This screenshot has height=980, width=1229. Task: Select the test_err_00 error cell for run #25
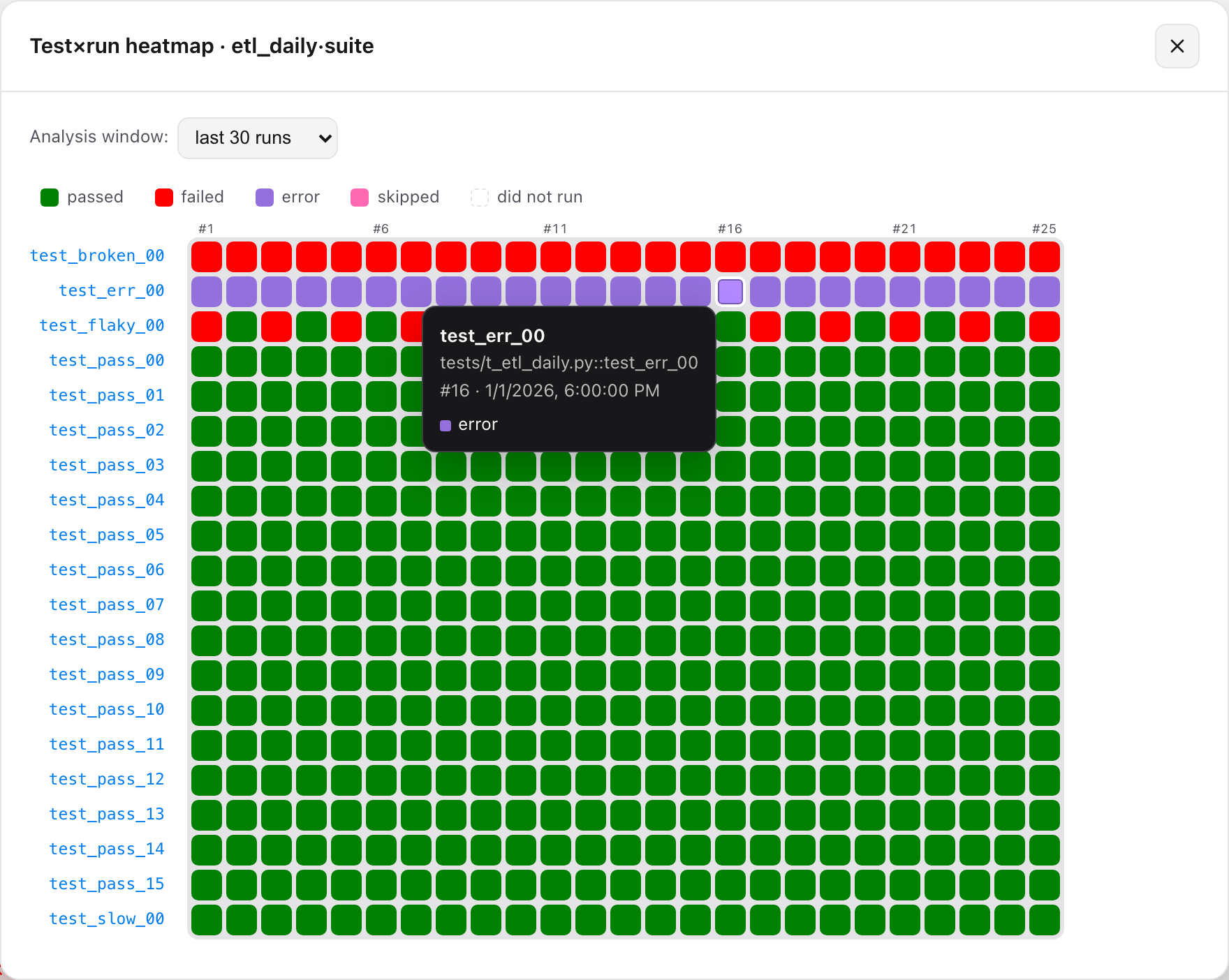coord(1045,292)
